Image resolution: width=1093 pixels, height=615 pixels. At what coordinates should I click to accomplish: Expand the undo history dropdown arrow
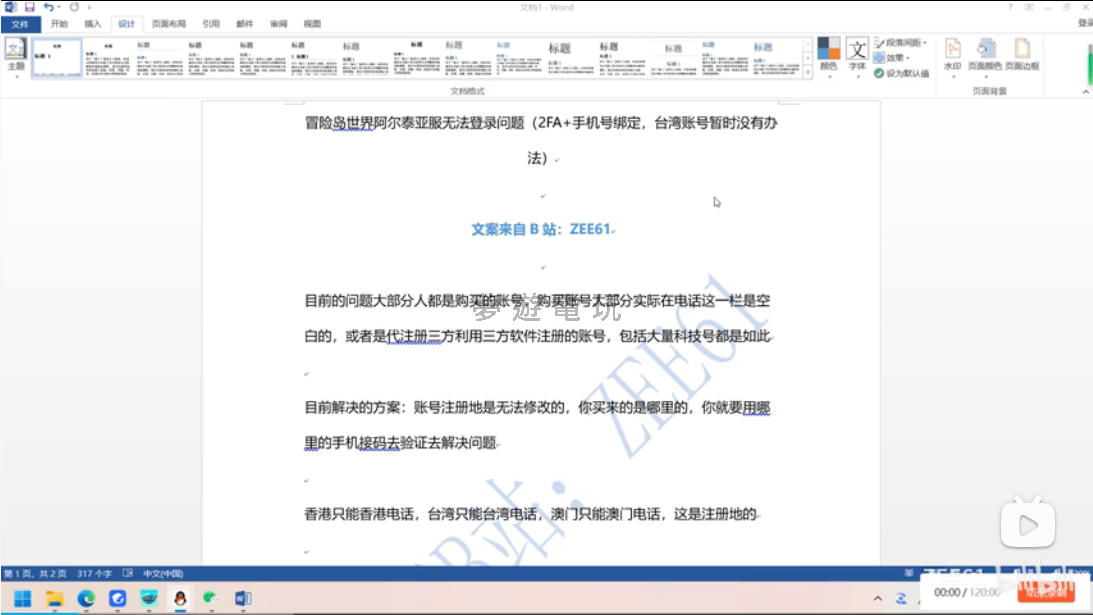pos(59,7)
